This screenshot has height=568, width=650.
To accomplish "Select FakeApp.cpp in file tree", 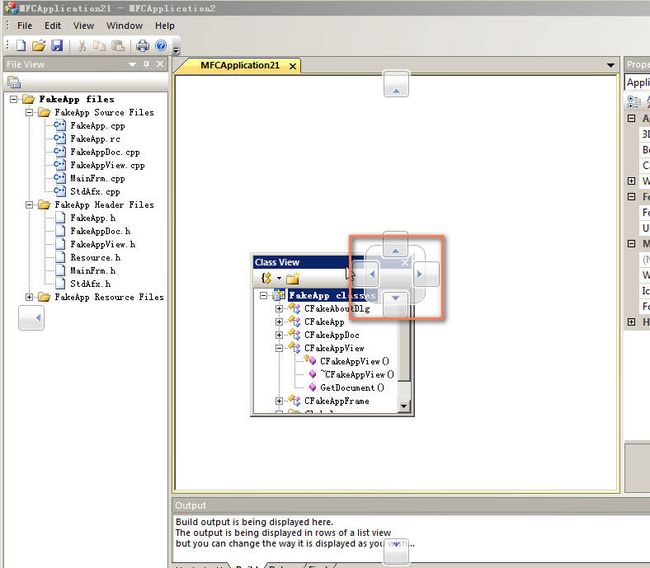I will coord(97,126).
